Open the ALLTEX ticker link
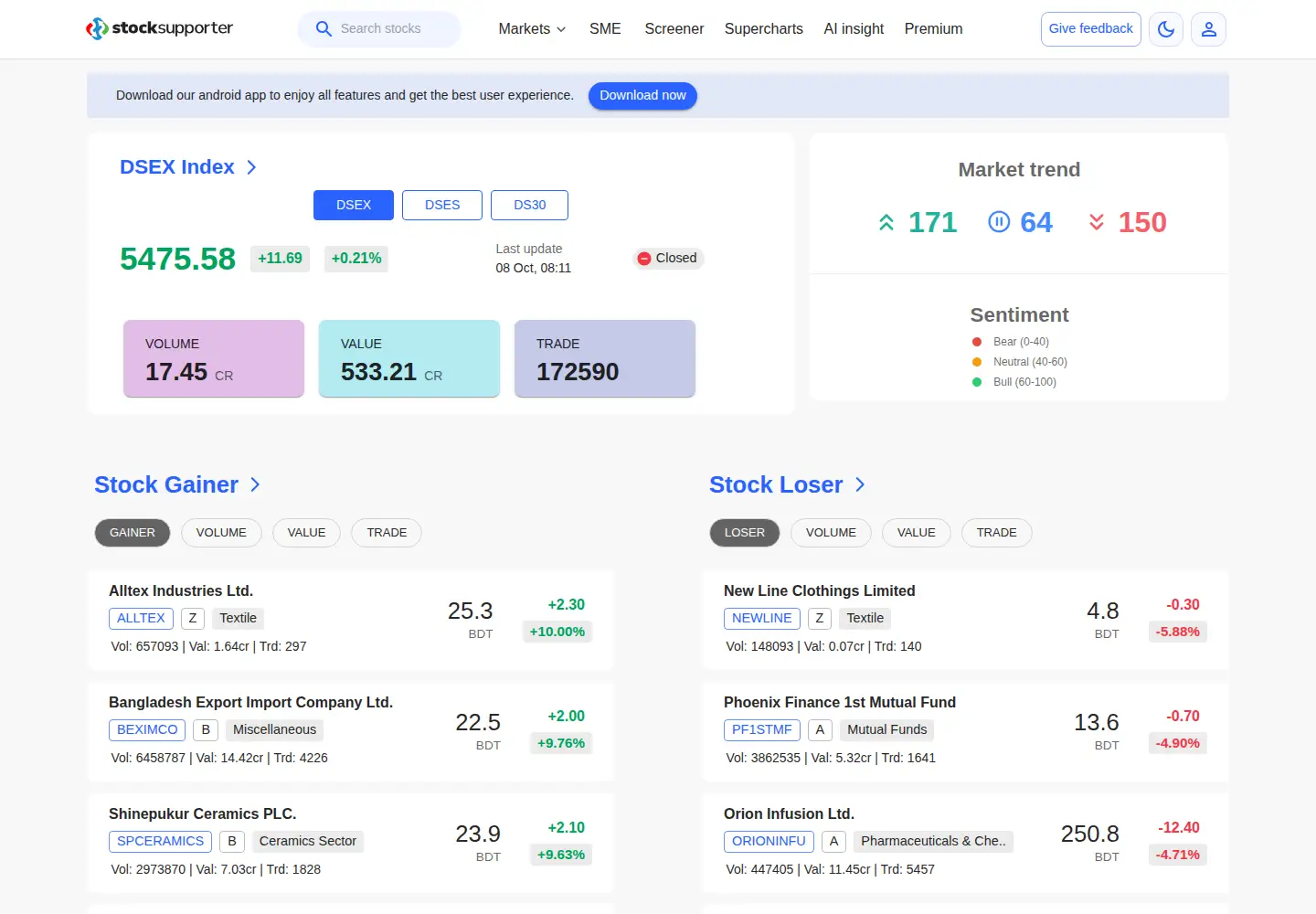 click(141, 619)
